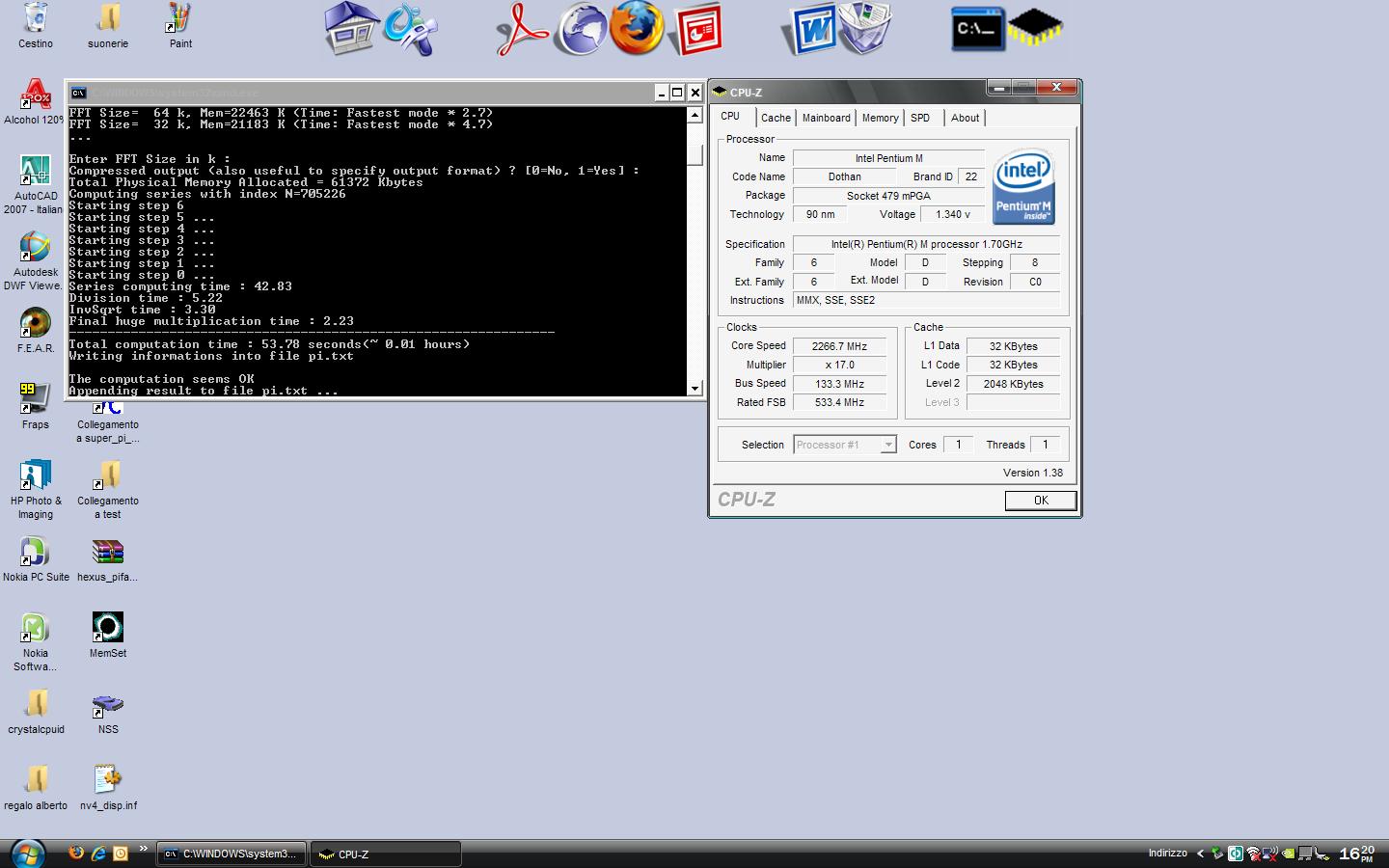This screenshot has width=1389, height=868.
Task: Switch to CPU tab in CPU-Z
Action: (730, 116)
